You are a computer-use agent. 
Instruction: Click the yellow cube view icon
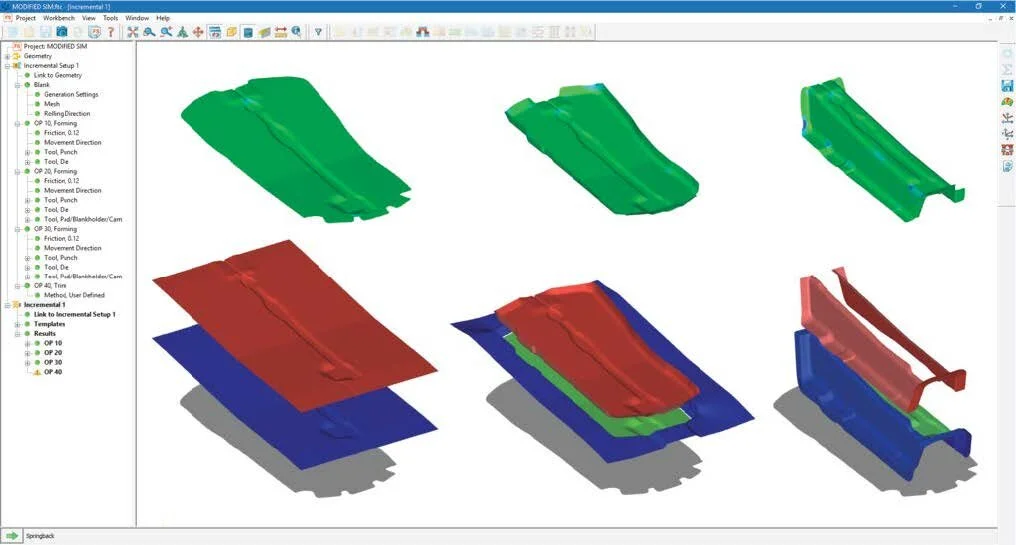(231, 31)
